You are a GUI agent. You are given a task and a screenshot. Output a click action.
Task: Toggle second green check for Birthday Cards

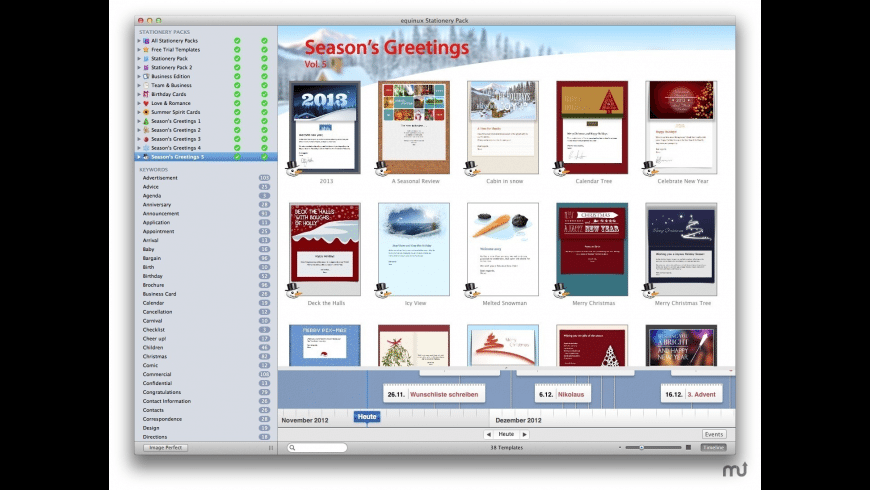264,94
